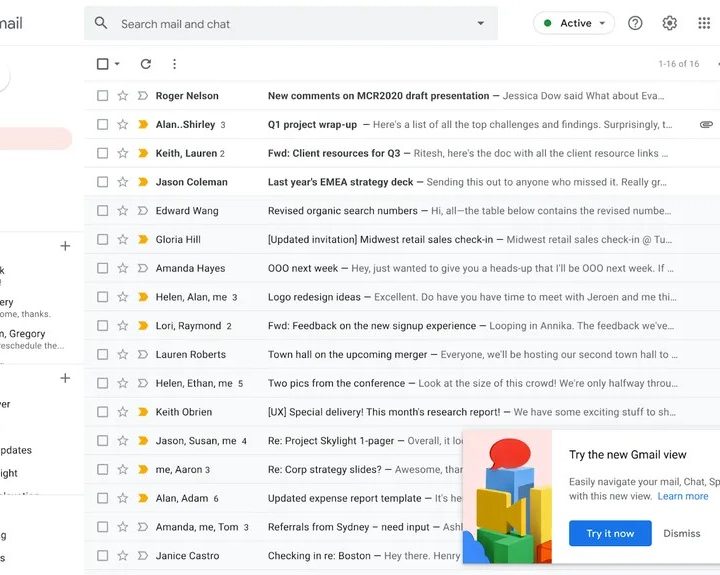Open Referrals from Sydney email
Viewport: 720px width, 575px height.
274,527
